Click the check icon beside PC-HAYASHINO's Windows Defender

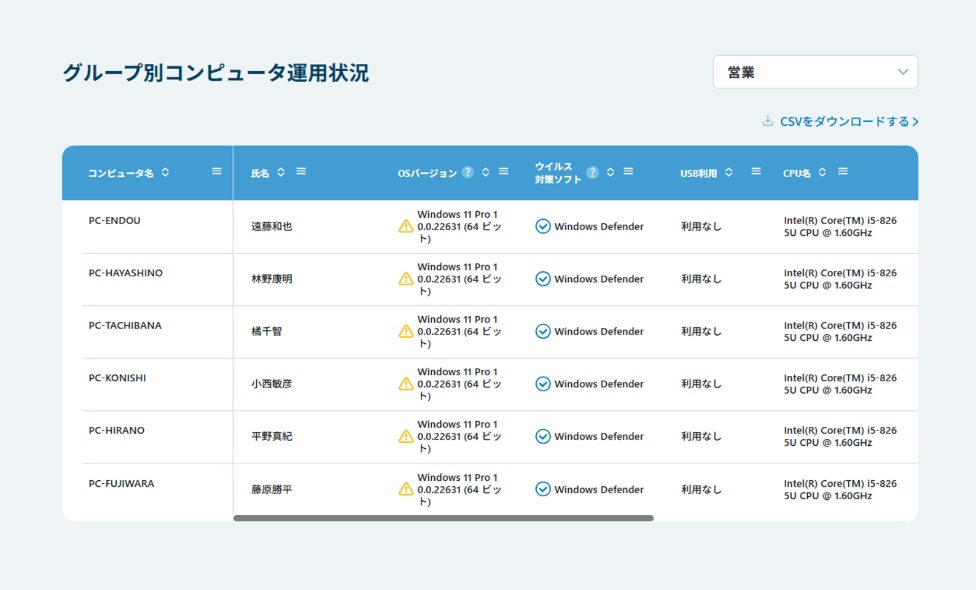(542, 278)
